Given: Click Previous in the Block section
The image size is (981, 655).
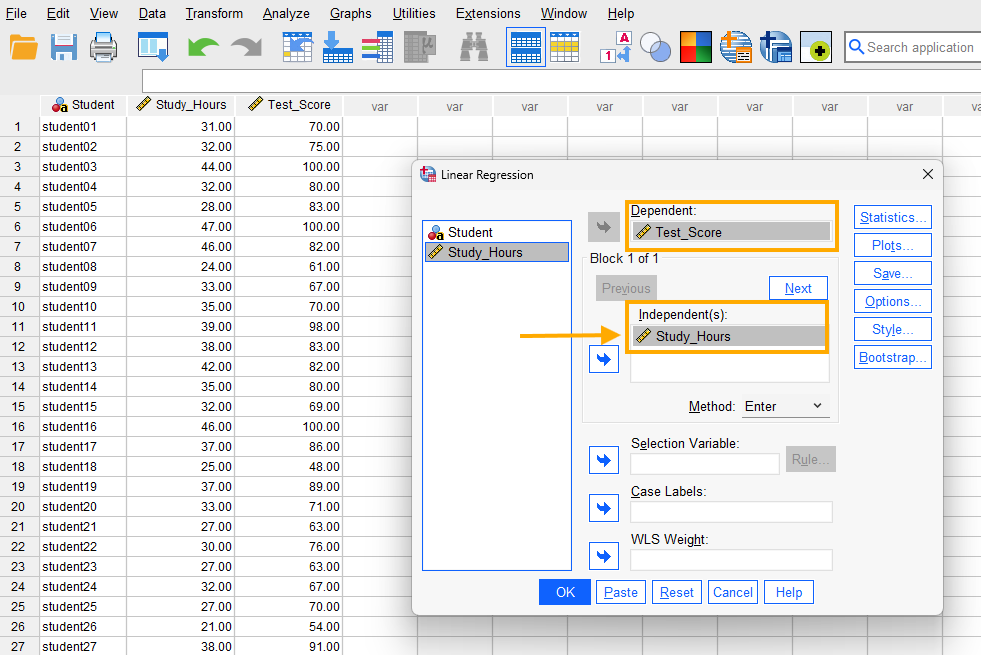Looking at the screenshot, I should click(626, 288).
